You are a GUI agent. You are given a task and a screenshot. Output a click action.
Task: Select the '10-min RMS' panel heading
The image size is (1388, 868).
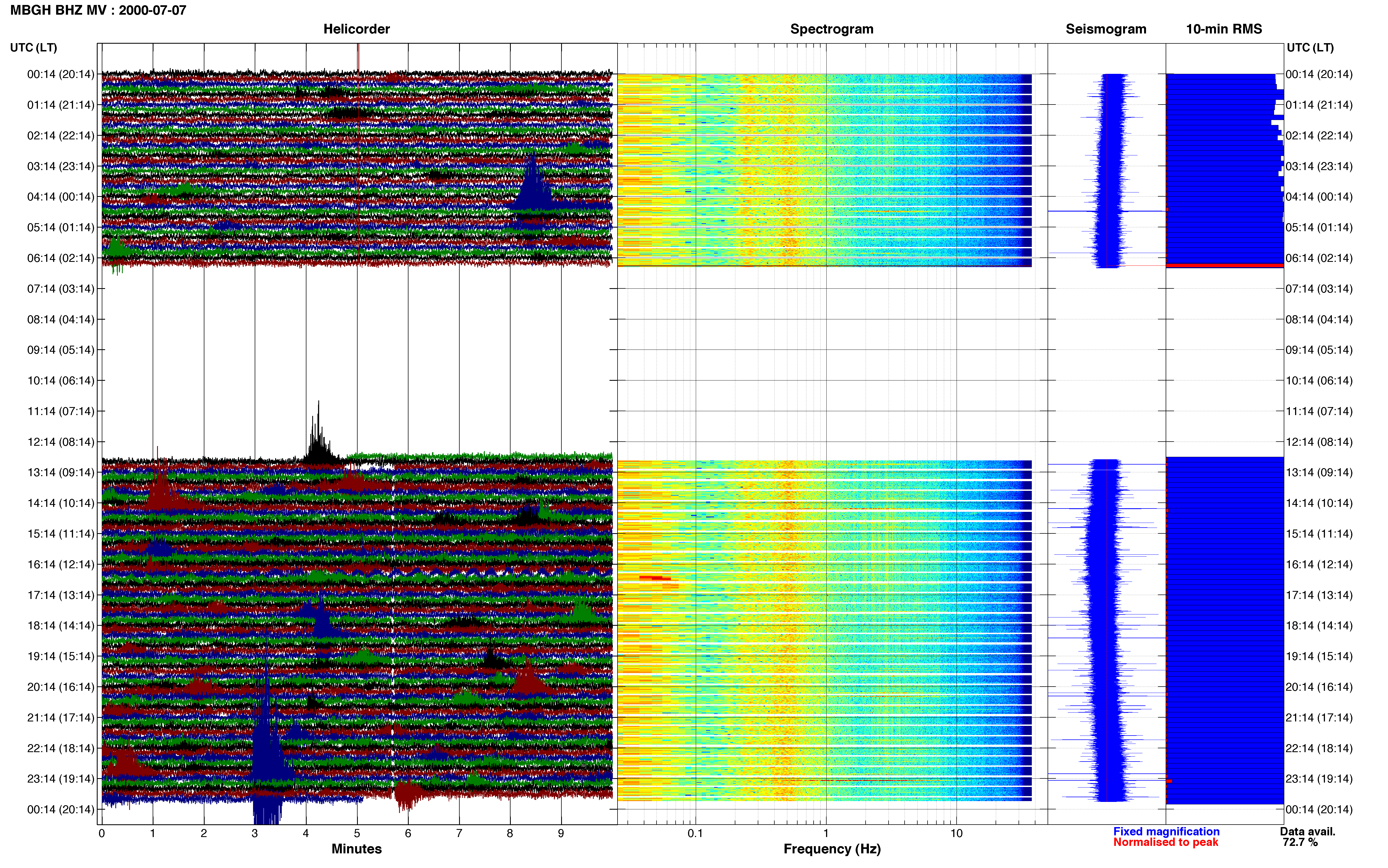(x=1224, y=29)
